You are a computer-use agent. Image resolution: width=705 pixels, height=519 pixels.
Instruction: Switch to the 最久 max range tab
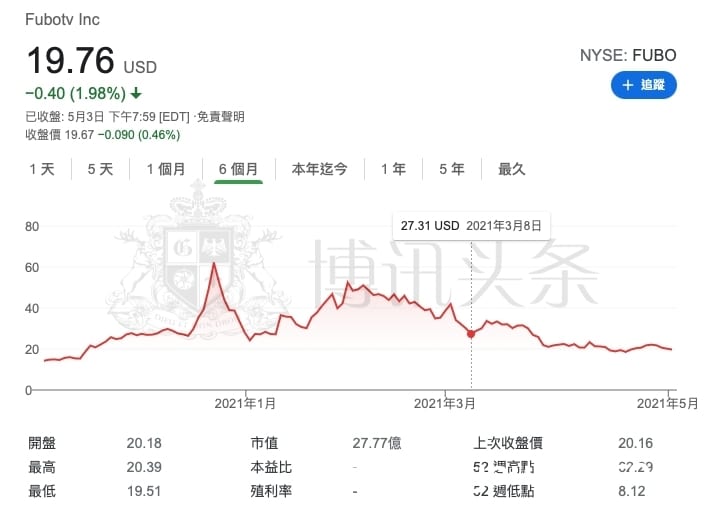click(x=512, y=169)
